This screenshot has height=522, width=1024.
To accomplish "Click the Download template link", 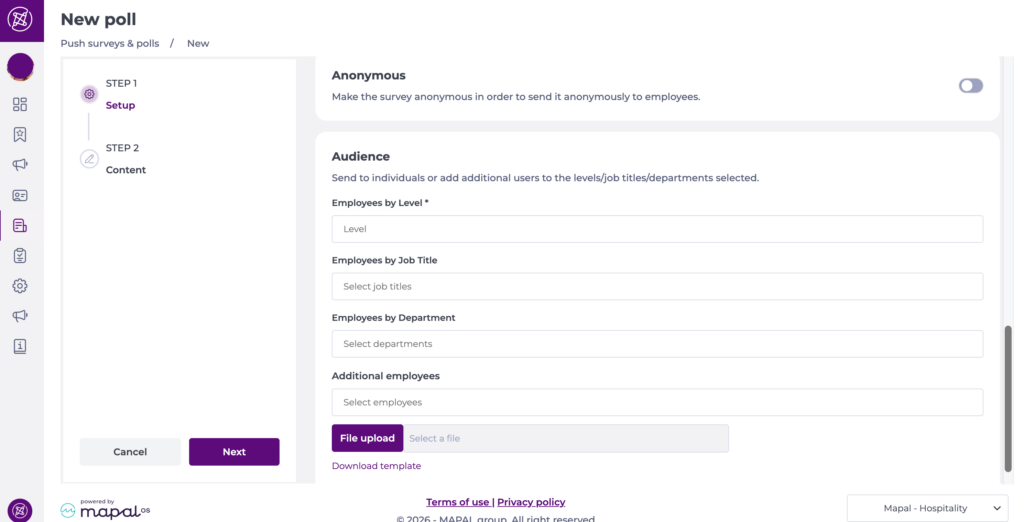I will pyautogui.click(x=376, y=466).
